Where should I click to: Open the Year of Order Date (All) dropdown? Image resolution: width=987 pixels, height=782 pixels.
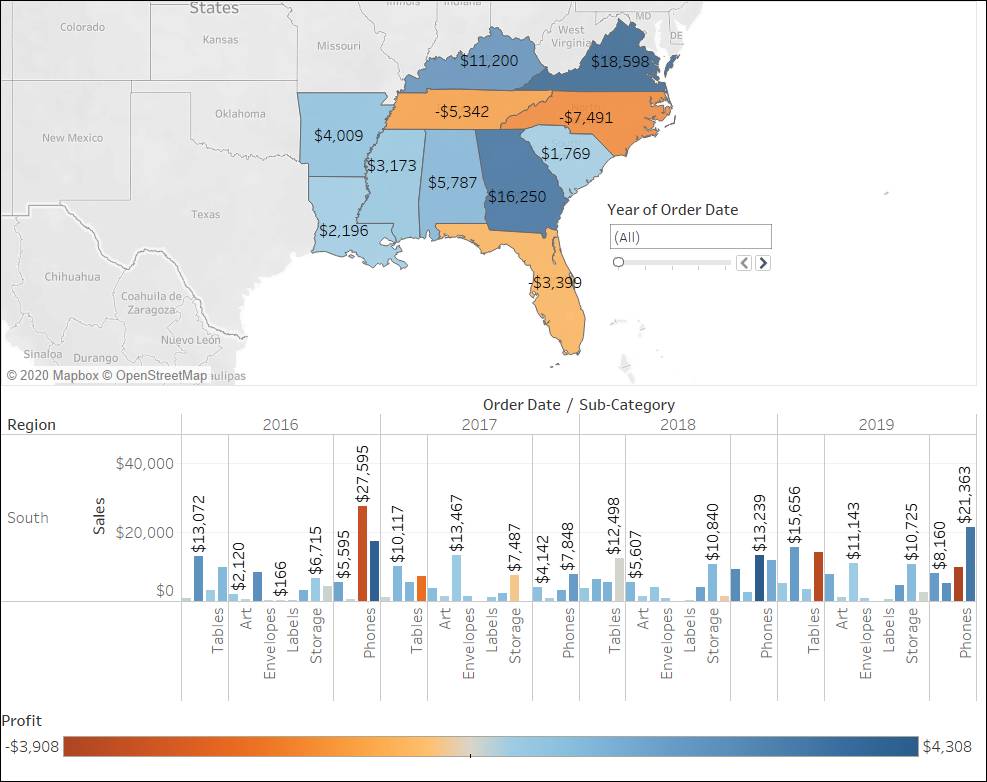688,236
